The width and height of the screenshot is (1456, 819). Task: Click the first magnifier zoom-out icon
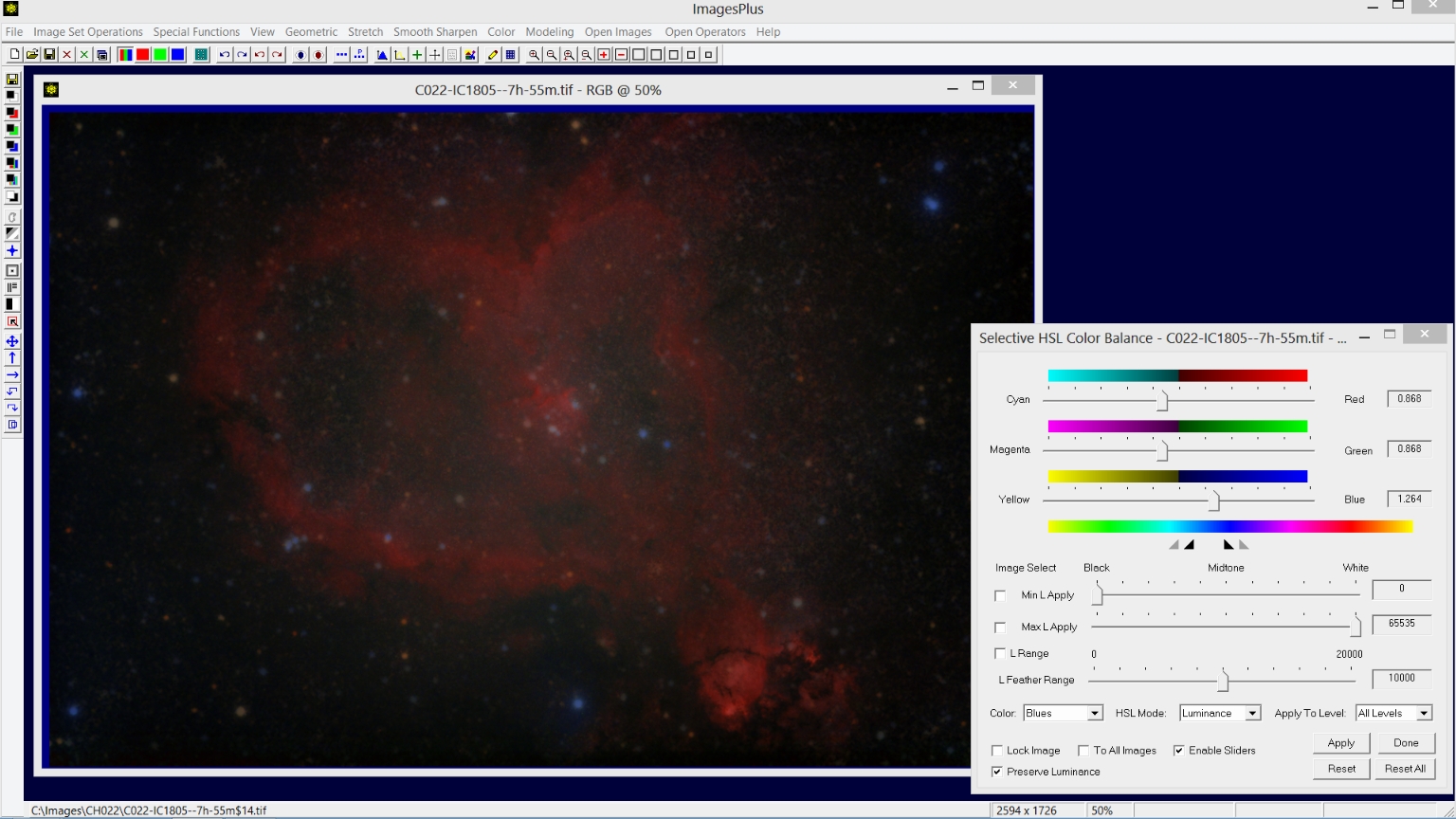coord(551,55)
